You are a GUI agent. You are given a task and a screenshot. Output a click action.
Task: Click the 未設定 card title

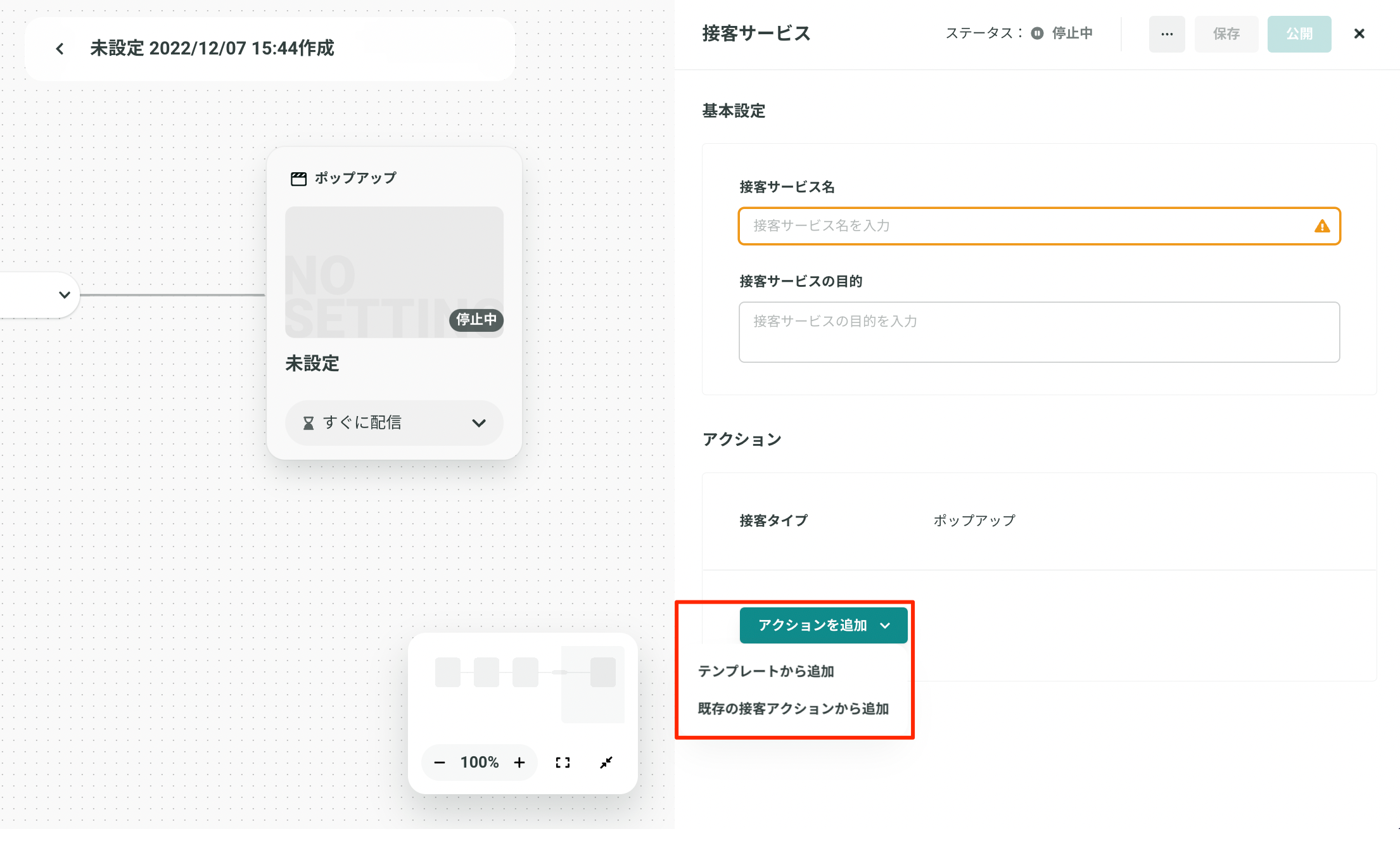312,364
